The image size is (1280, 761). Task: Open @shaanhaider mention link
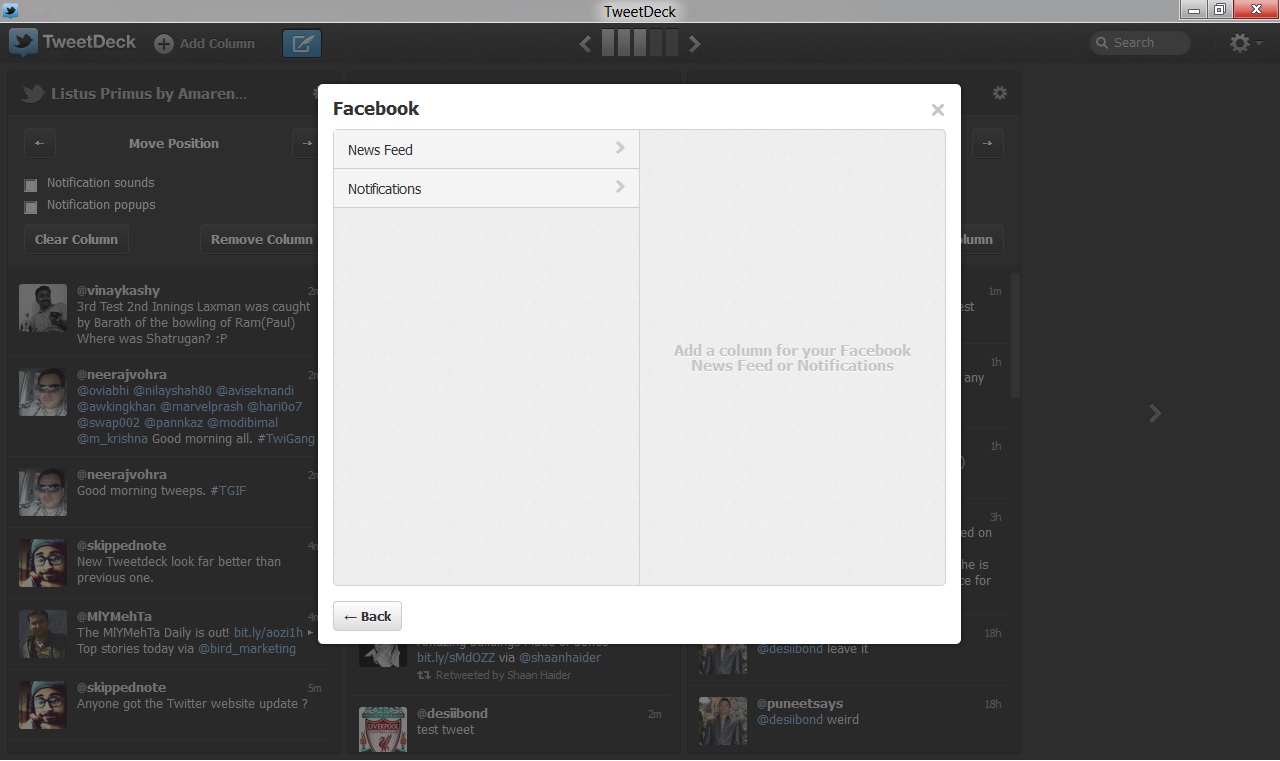560,658
